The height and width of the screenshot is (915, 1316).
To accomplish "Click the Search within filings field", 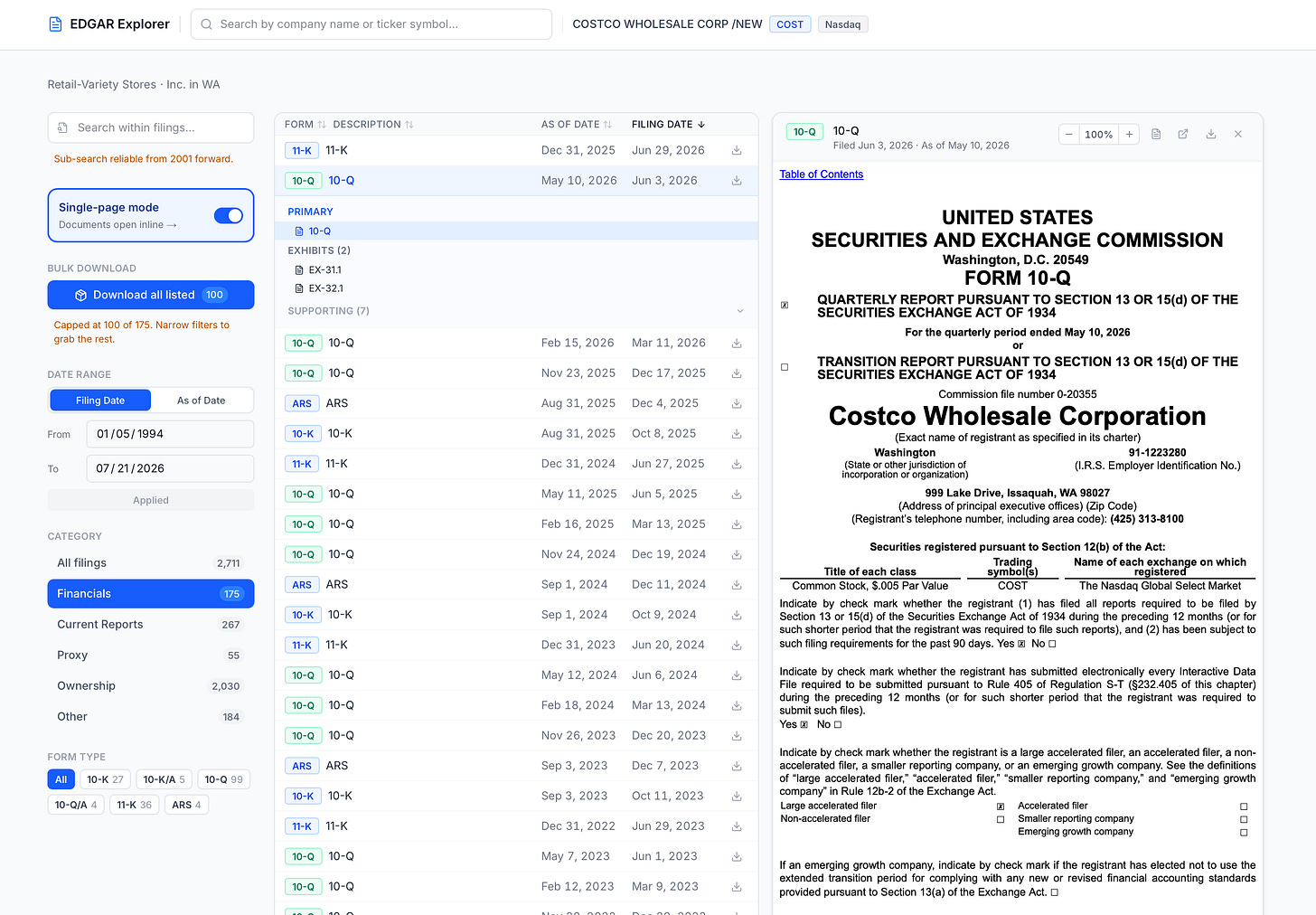I will [151, 127].
